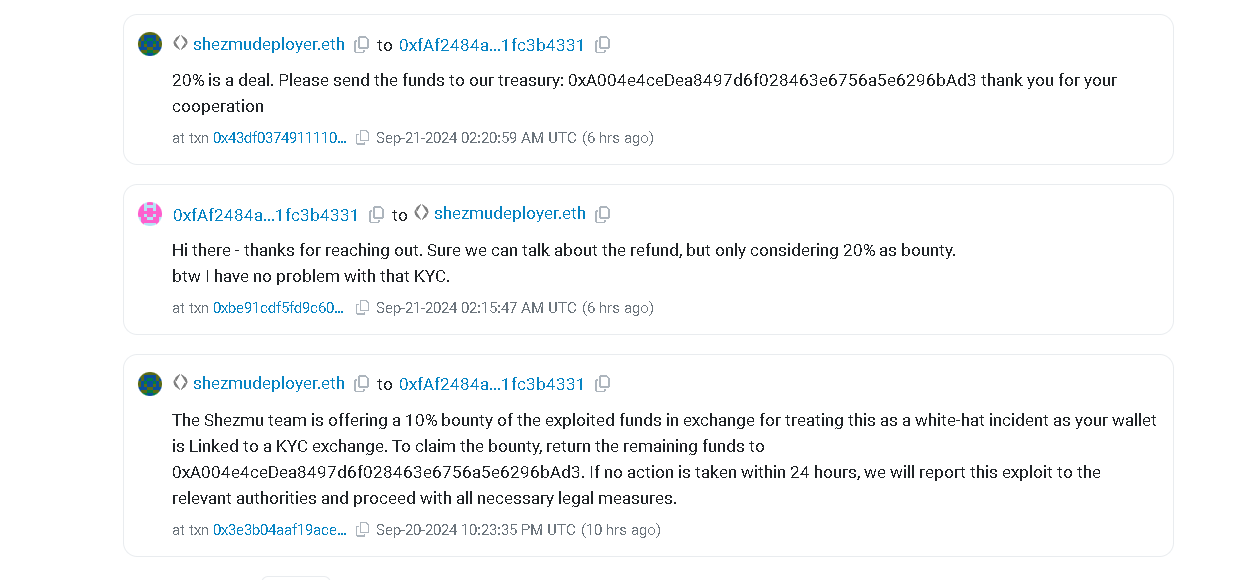Open transaction link 0x43df0374911110
Image resolution: width=1255 pixels, height=580 pixels.
[x=279, y=138]
